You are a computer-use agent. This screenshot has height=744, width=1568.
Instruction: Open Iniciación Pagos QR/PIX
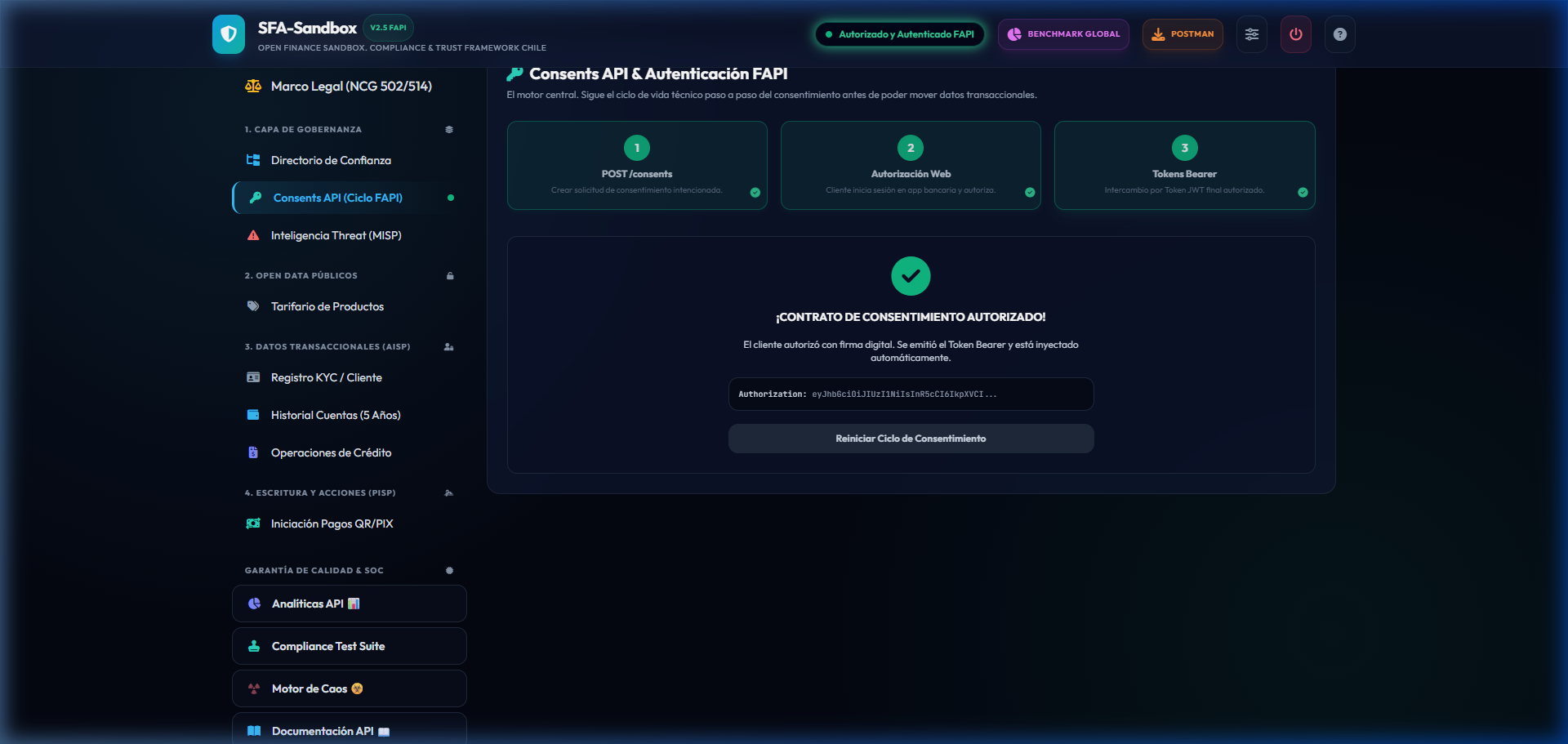point(350,523)
